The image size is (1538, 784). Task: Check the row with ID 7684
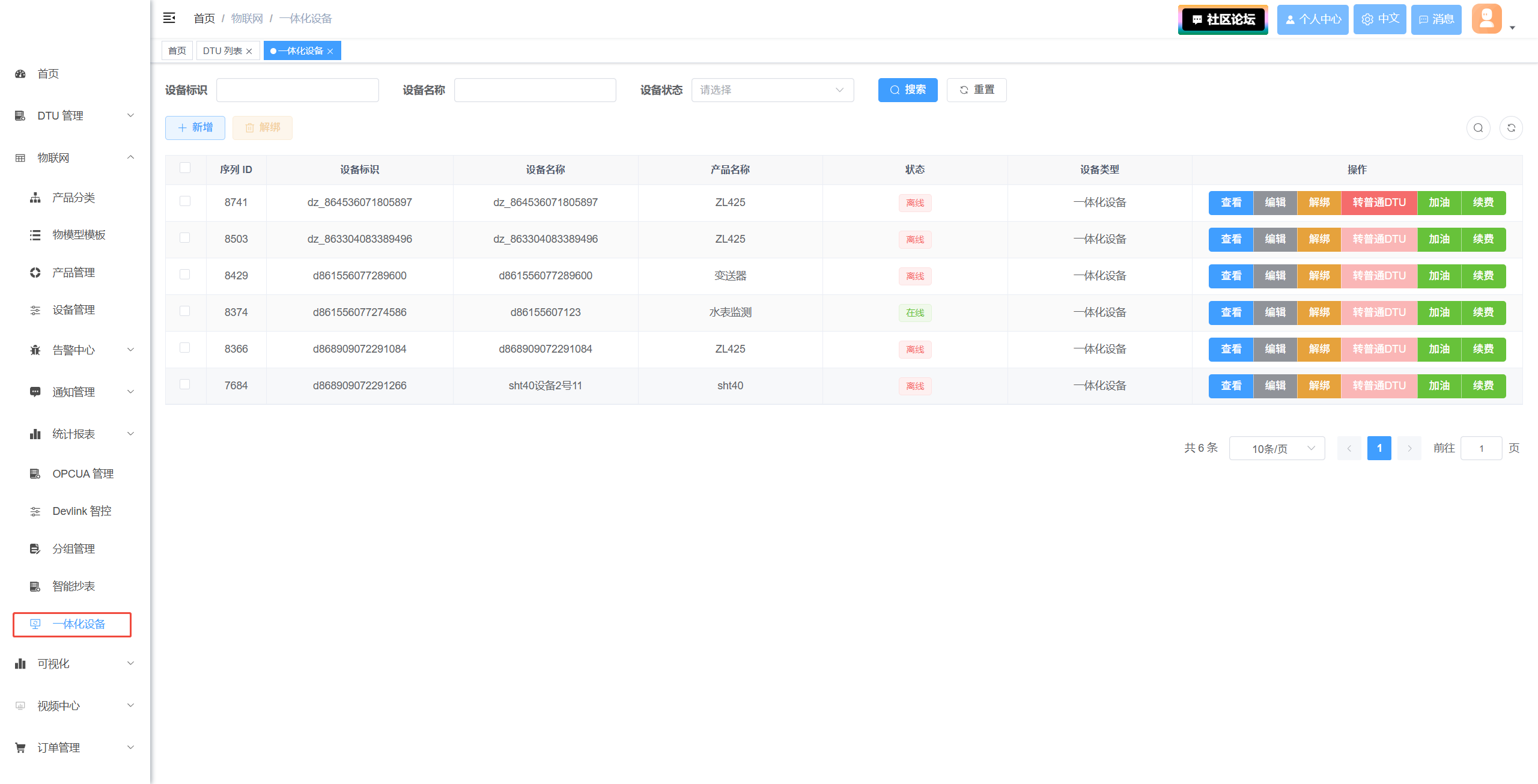pos(185,384)
